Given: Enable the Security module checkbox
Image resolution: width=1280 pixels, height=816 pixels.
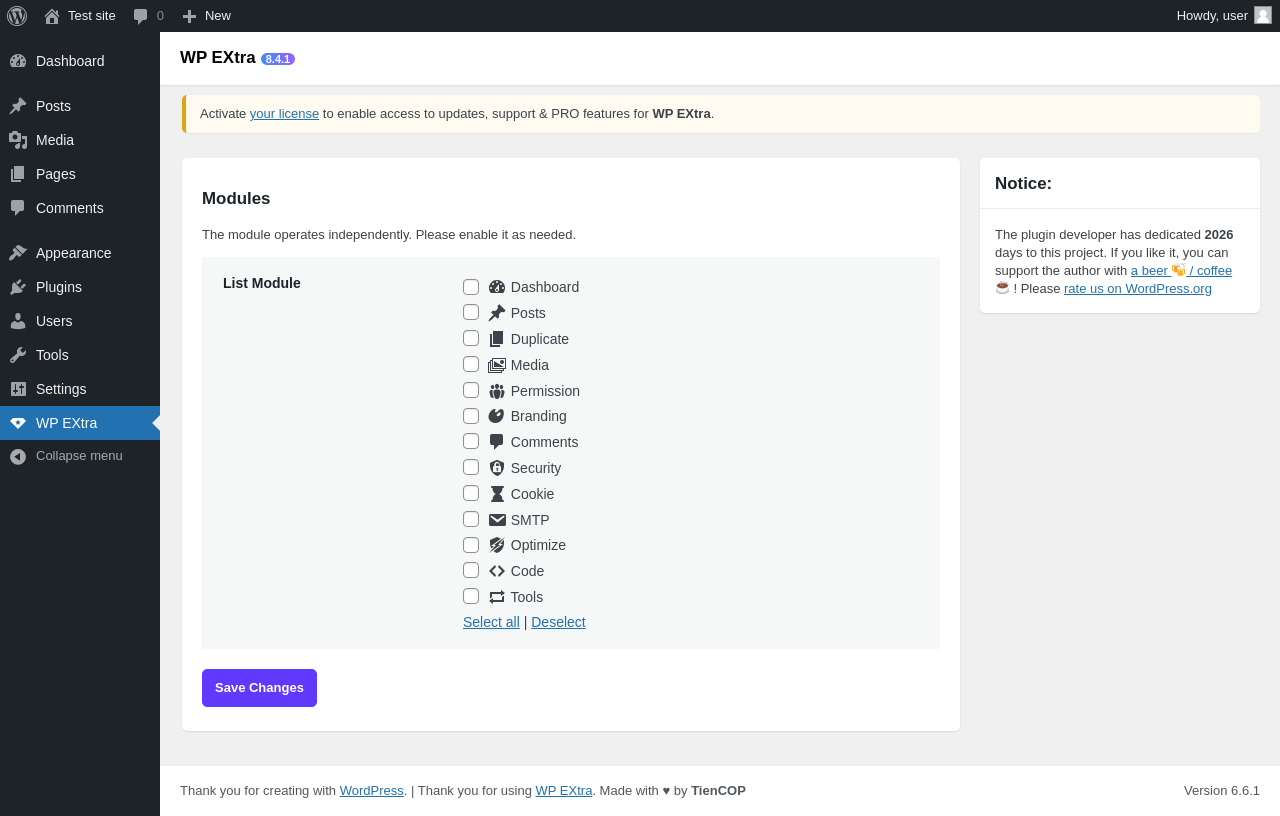Looking at the screenshot, I should click(x=471, y=467).
